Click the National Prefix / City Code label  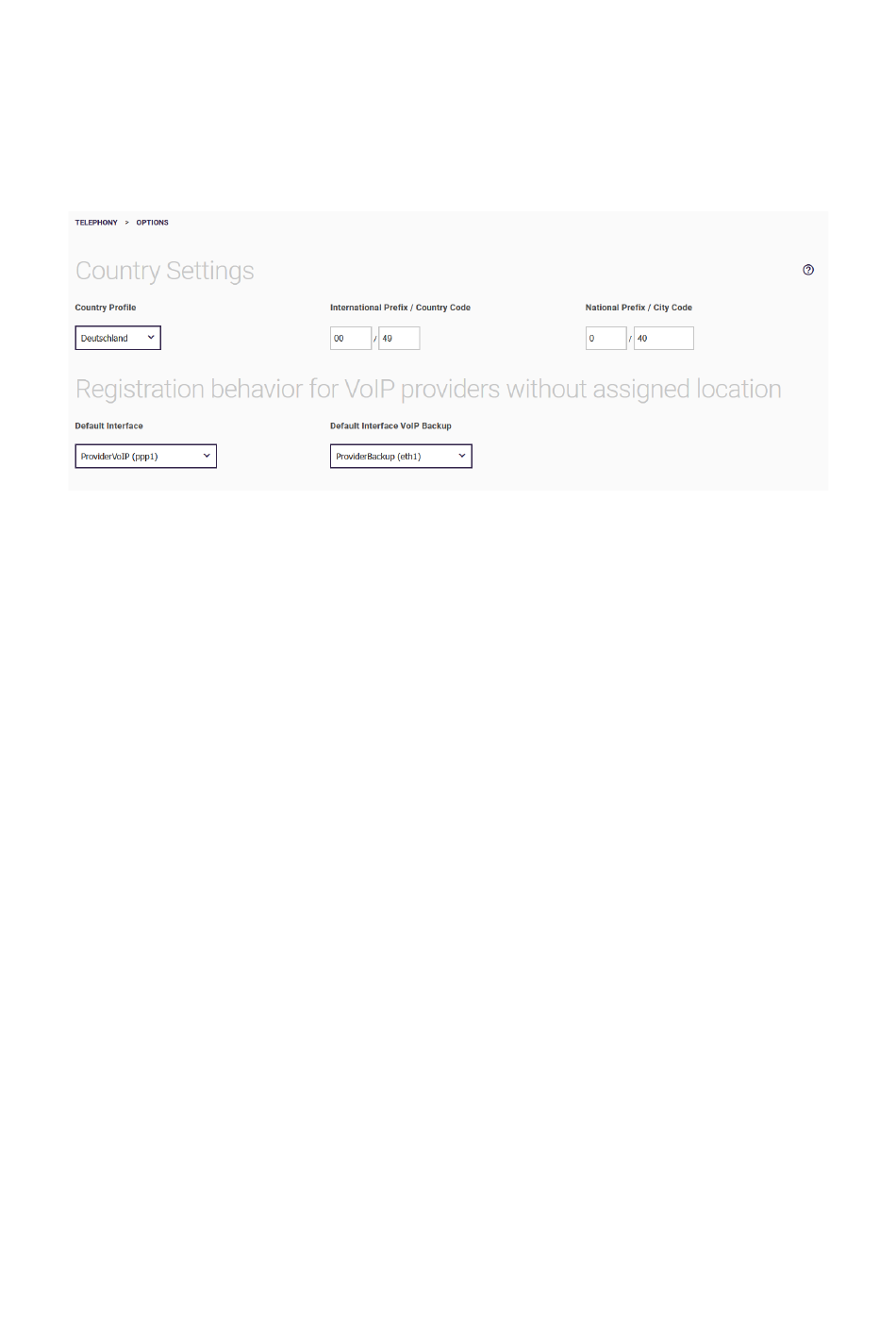(639, 308)
